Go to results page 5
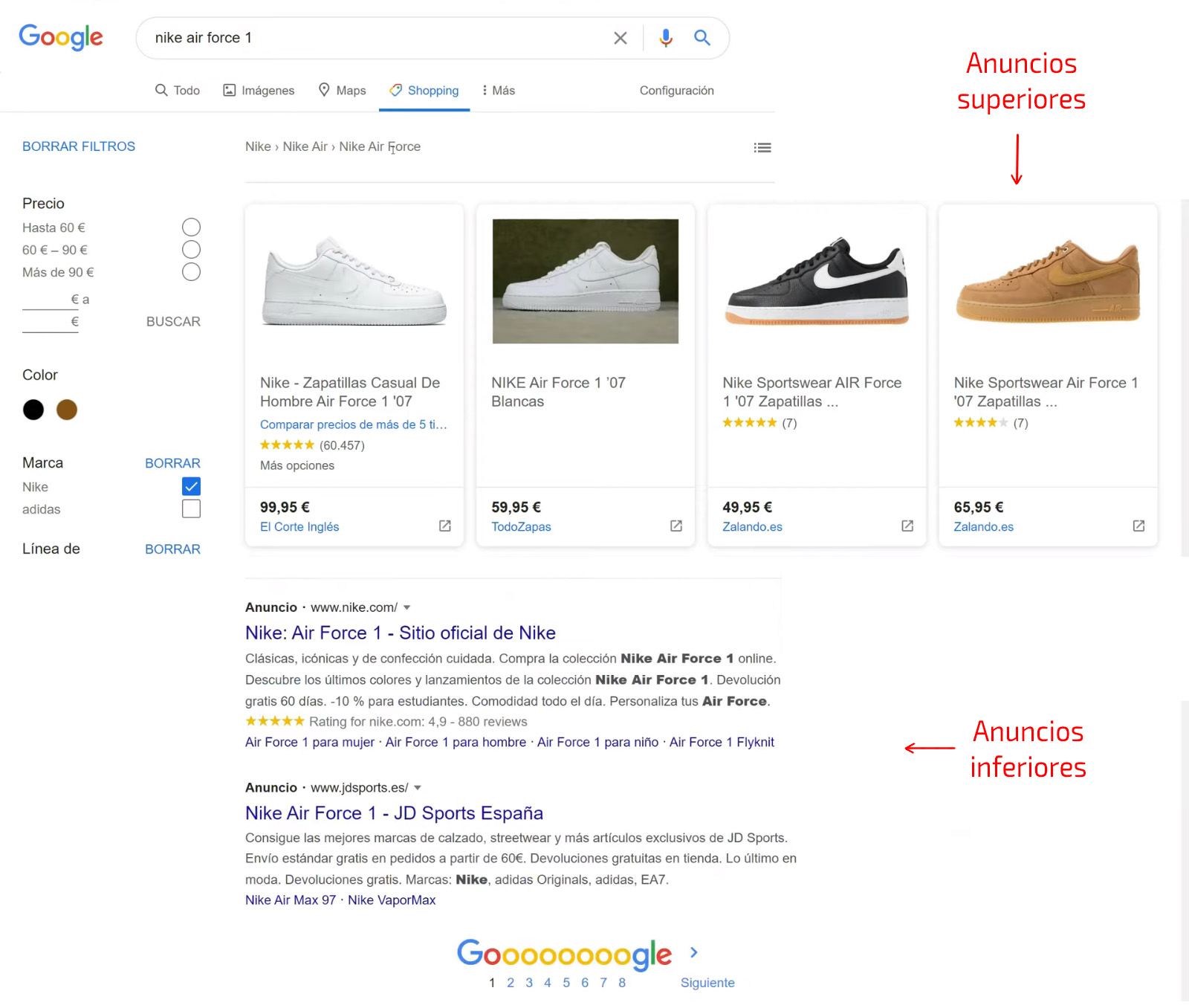 tap(566, 983)
